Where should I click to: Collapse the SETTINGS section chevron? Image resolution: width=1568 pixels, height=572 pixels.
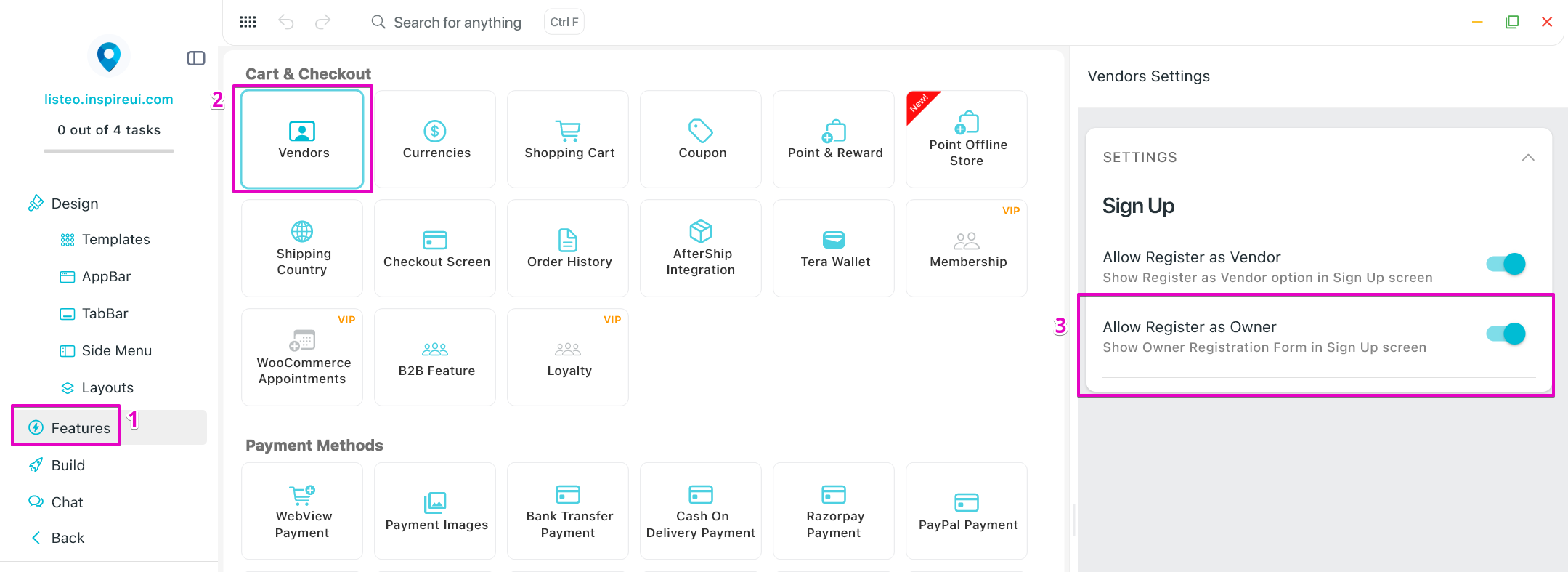pos(1528,158)
